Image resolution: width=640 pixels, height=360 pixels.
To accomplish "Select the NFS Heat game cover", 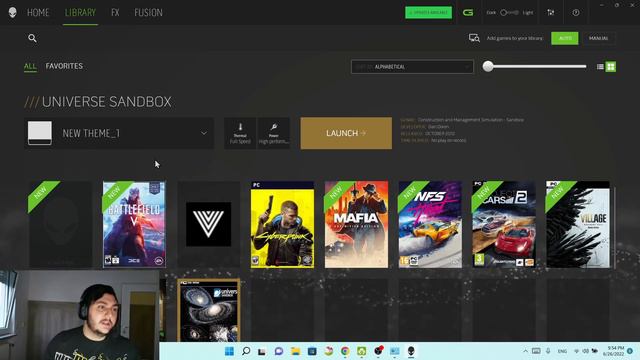I will pyautogui.click(x=430, y=224).
